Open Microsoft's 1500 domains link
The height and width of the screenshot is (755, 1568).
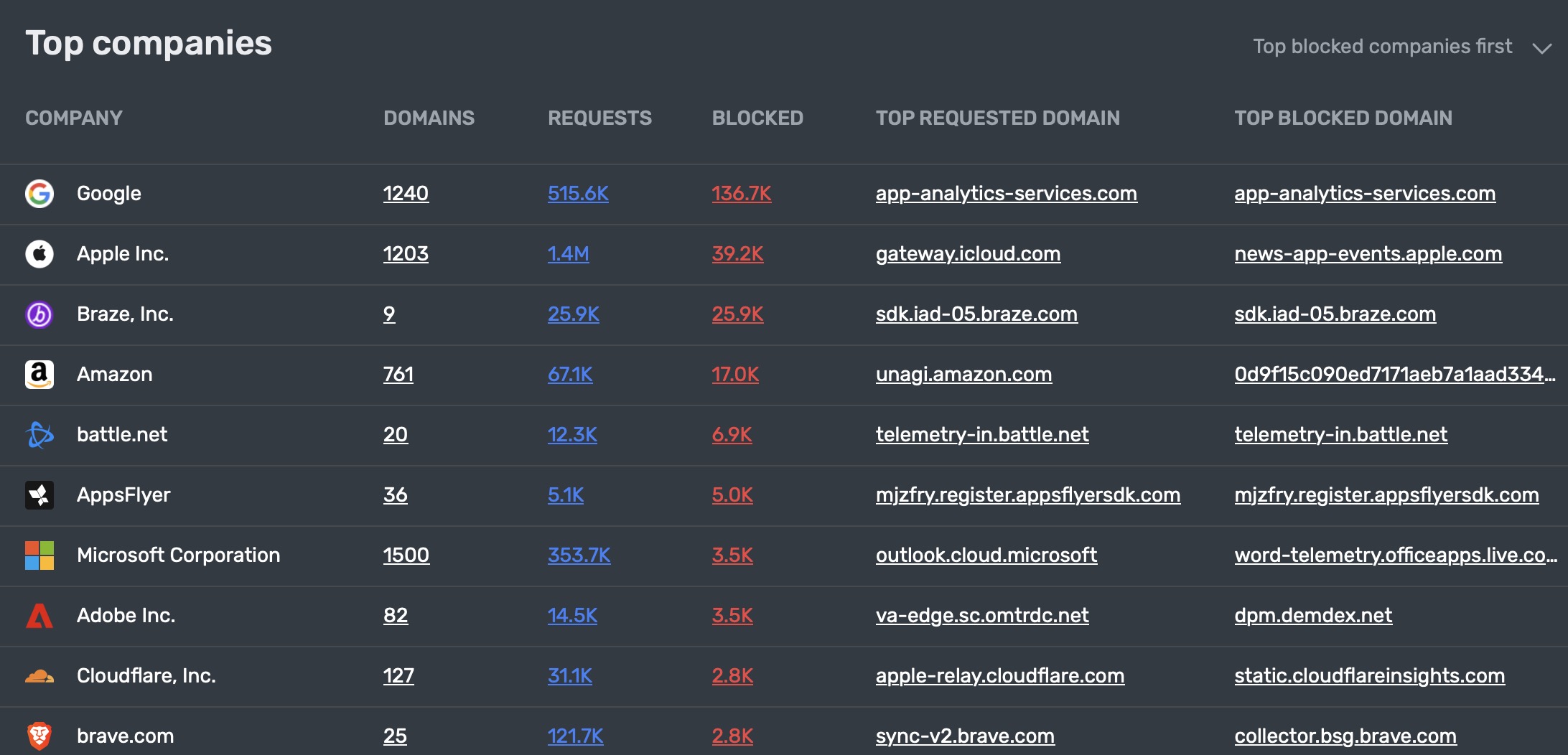pyautogui.click(x=406, y=555)
